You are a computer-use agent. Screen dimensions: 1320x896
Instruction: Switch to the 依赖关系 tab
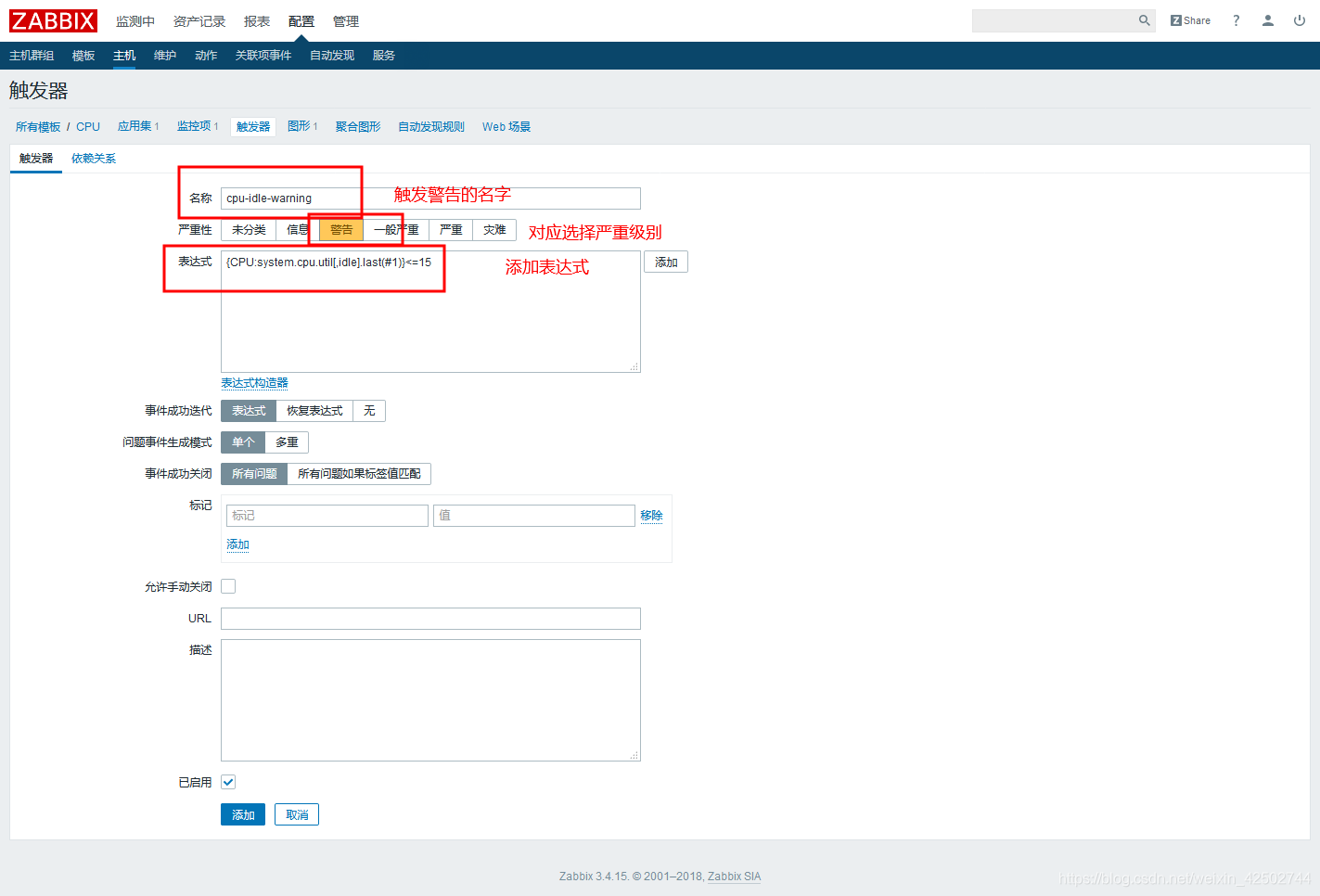[94, 159]
